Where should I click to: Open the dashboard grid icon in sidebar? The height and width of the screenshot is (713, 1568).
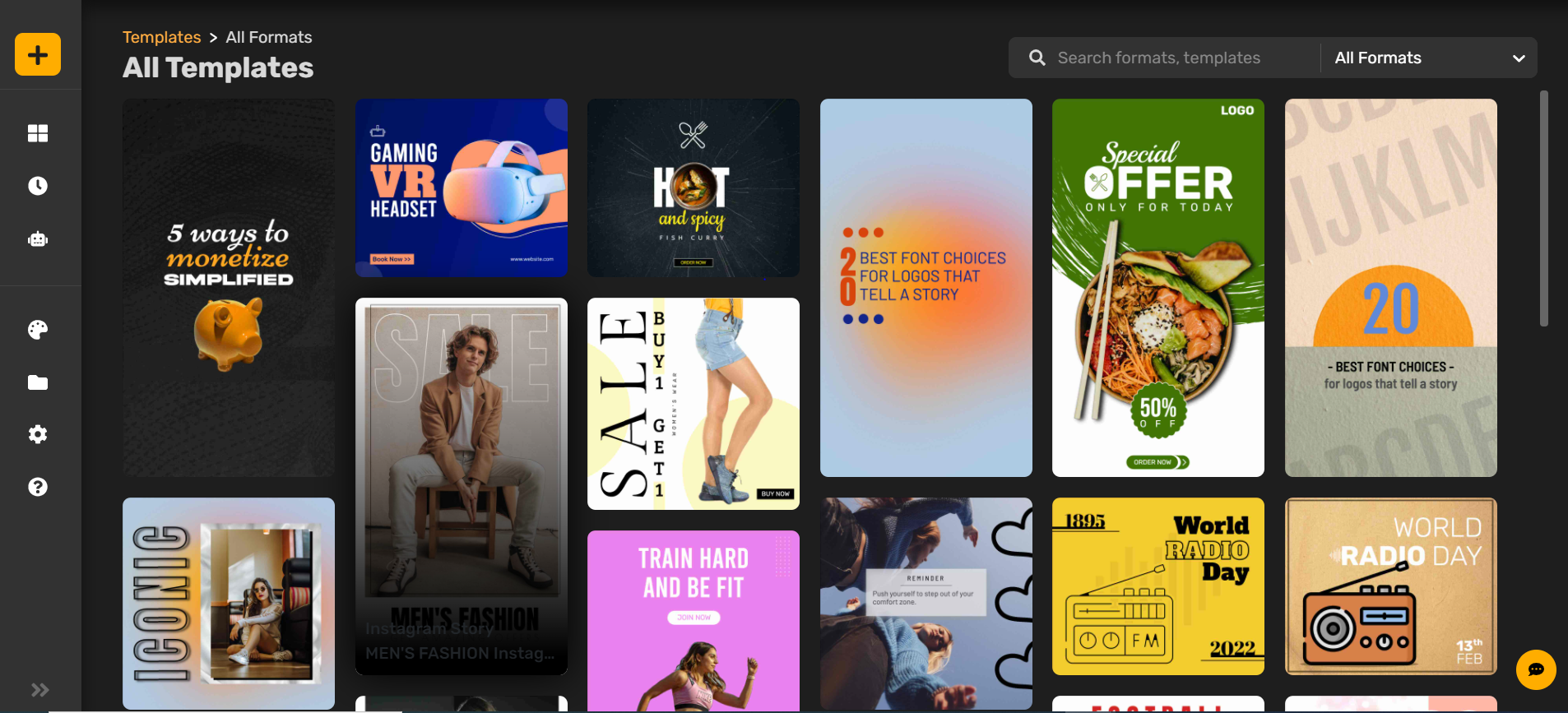click(x=38, y=133)
